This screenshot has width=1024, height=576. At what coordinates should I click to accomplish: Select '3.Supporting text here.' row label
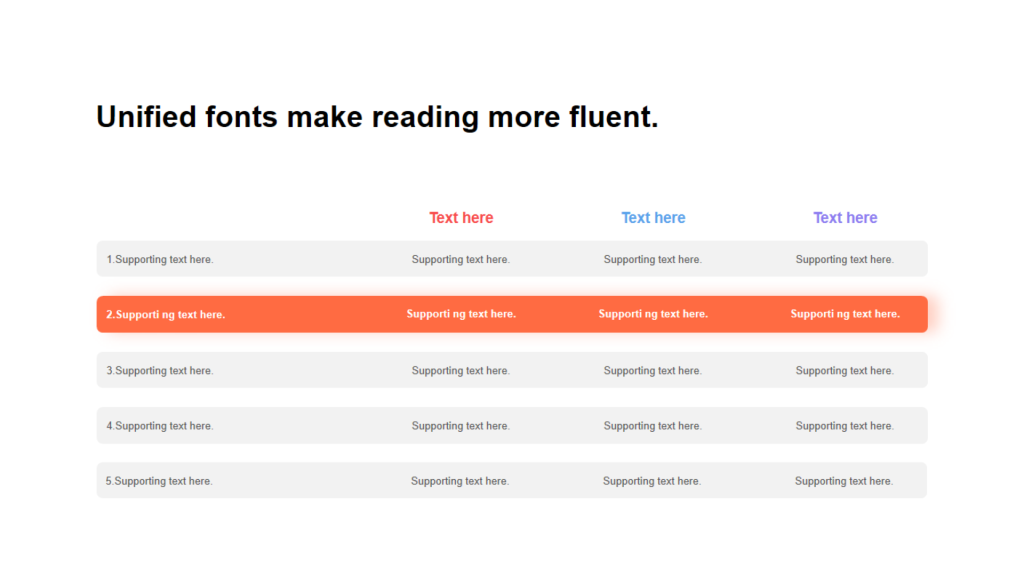(x=160, y=370)
